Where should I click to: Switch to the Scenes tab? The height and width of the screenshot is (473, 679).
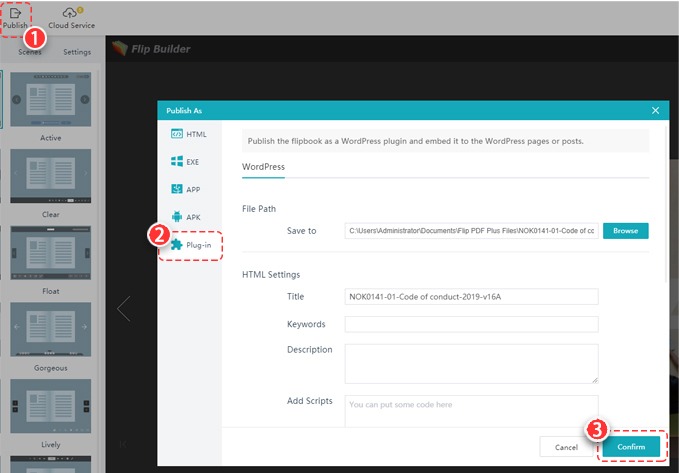point(30,52)
